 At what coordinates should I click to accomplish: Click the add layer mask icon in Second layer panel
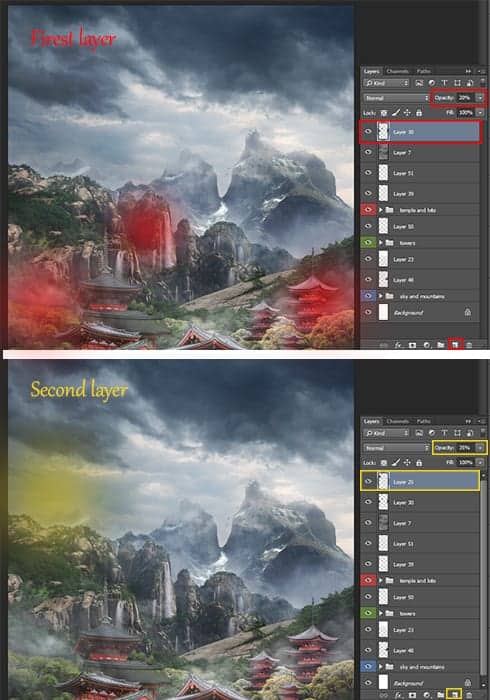click(x=412, y=695)
